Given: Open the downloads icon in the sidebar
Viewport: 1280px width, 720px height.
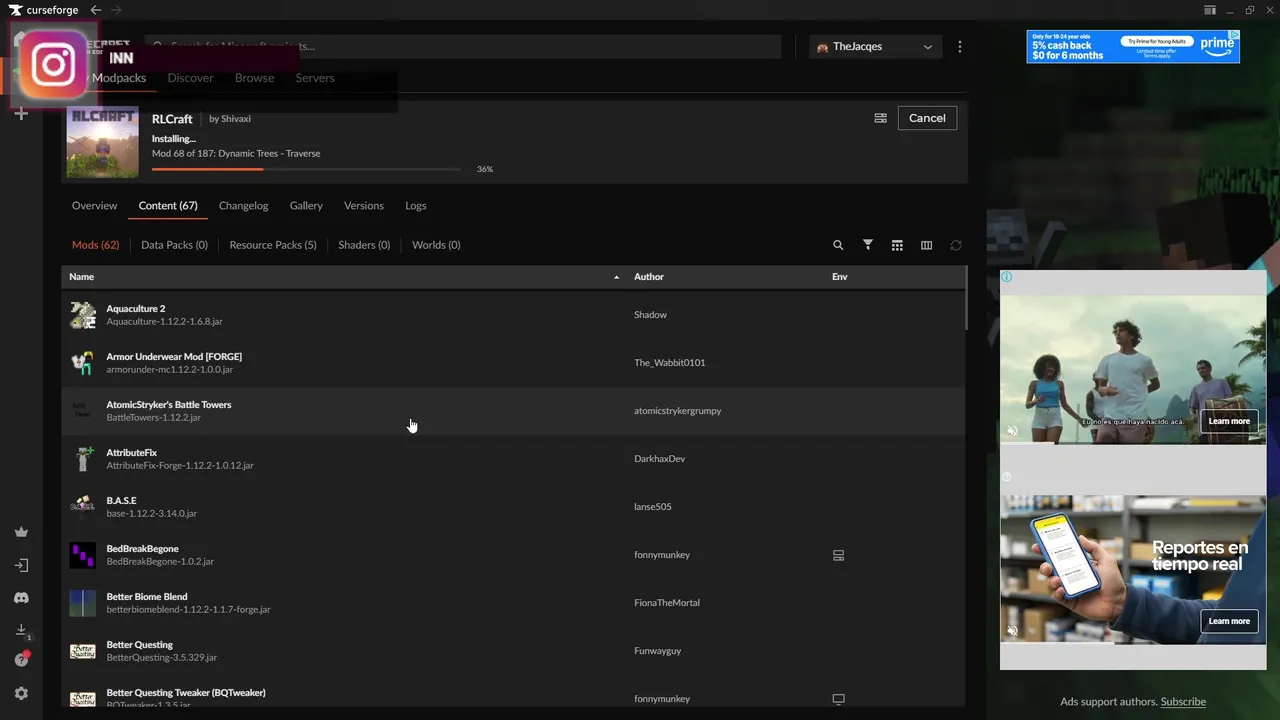Looking at the screenshot, I should 21,630.
